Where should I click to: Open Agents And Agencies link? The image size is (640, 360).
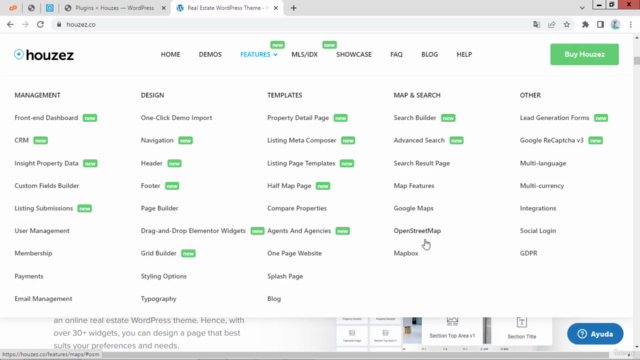[x=299, y=231]
